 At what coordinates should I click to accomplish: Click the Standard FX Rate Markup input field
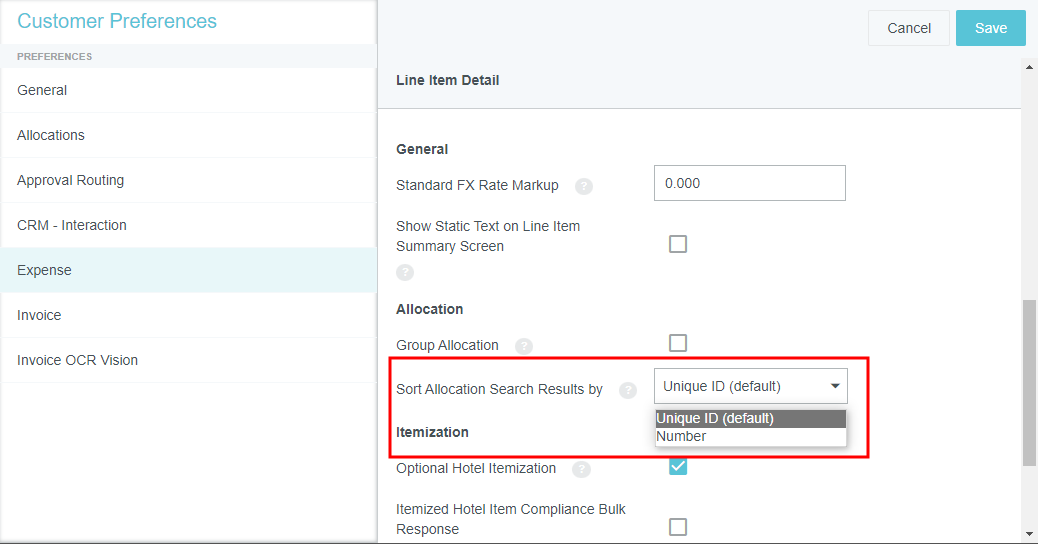tap(749, 183)
